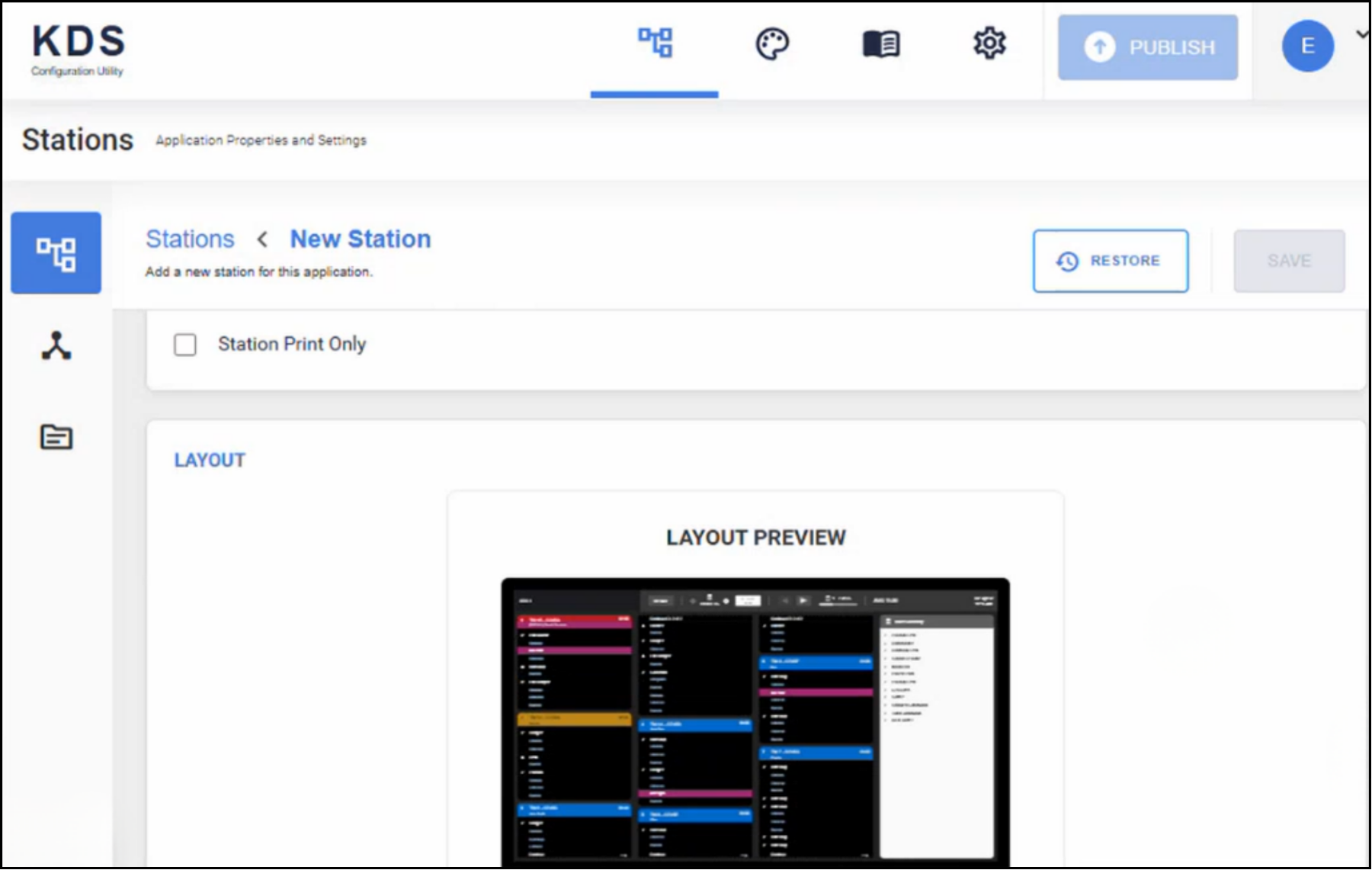1372x870 pixels.
Task: Click the layout preview screen thumbnail
Action: [755, 722]
